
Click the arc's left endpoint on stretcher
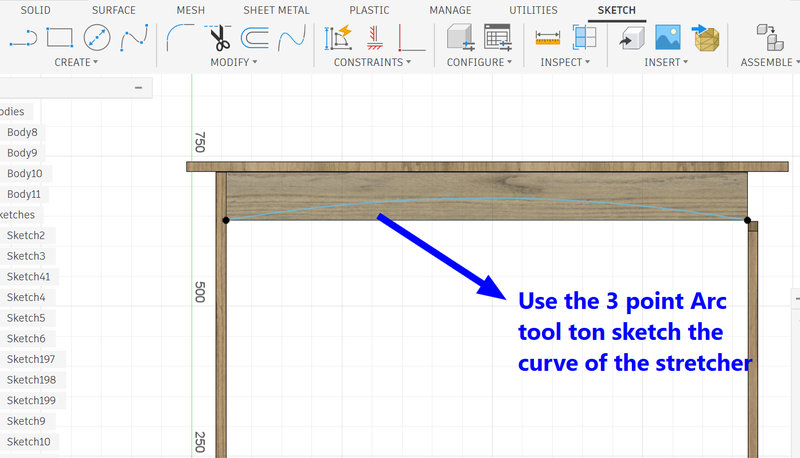coord(226,219)
